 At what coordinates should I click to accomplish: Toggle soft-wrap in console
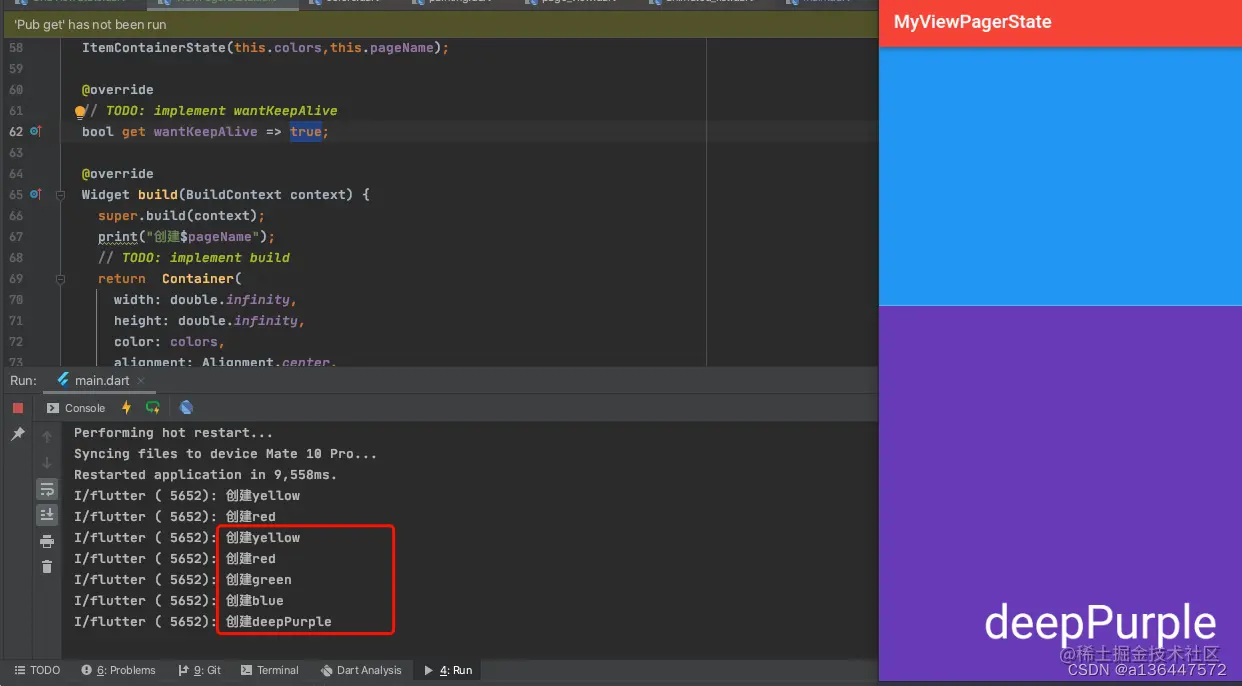[47, 489]
